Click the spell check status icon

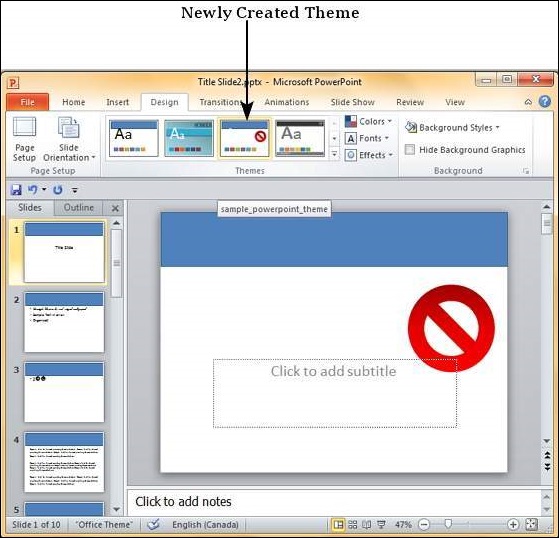[153, 524]
